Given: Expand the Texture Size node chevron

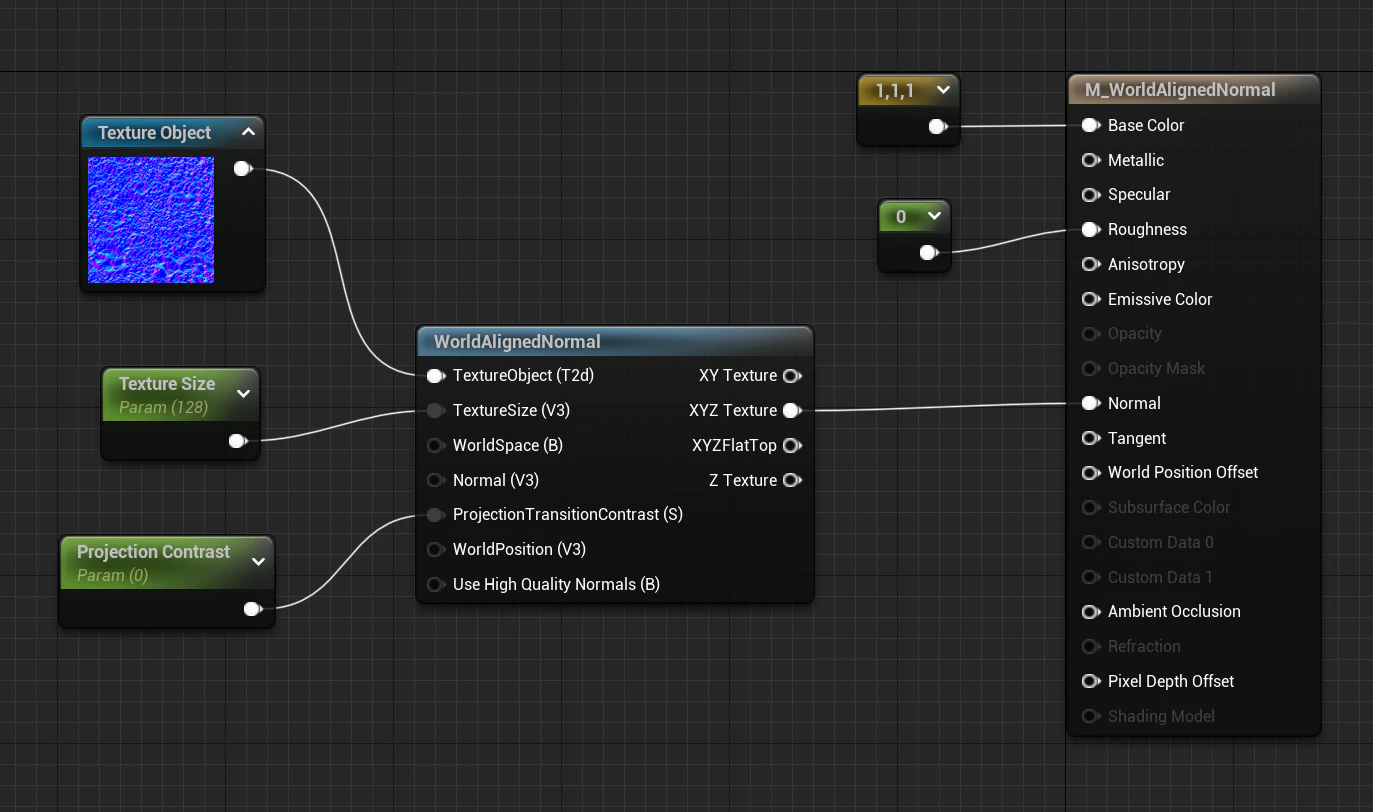Looking at the screenshot, I should point(243,394).
